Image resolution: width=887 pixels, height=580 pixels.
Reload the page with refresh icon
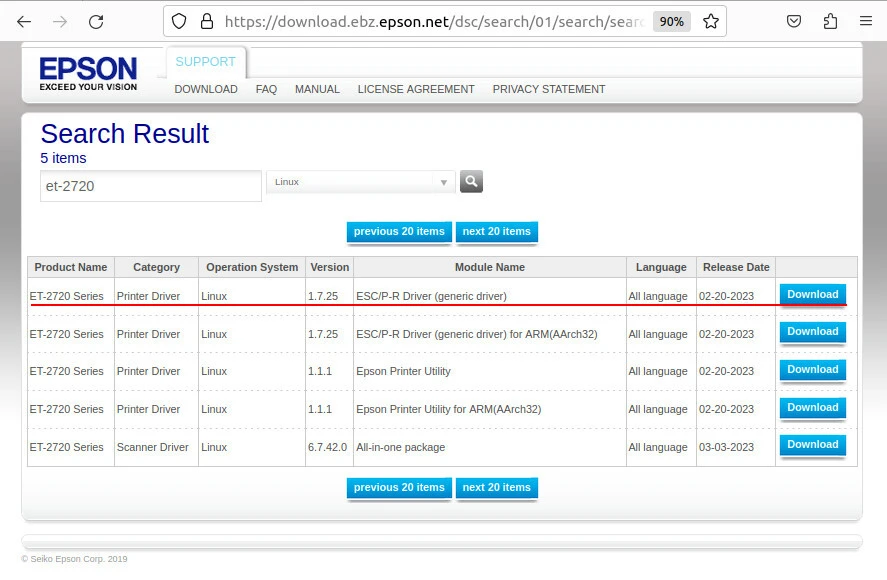tap(96, 21)
